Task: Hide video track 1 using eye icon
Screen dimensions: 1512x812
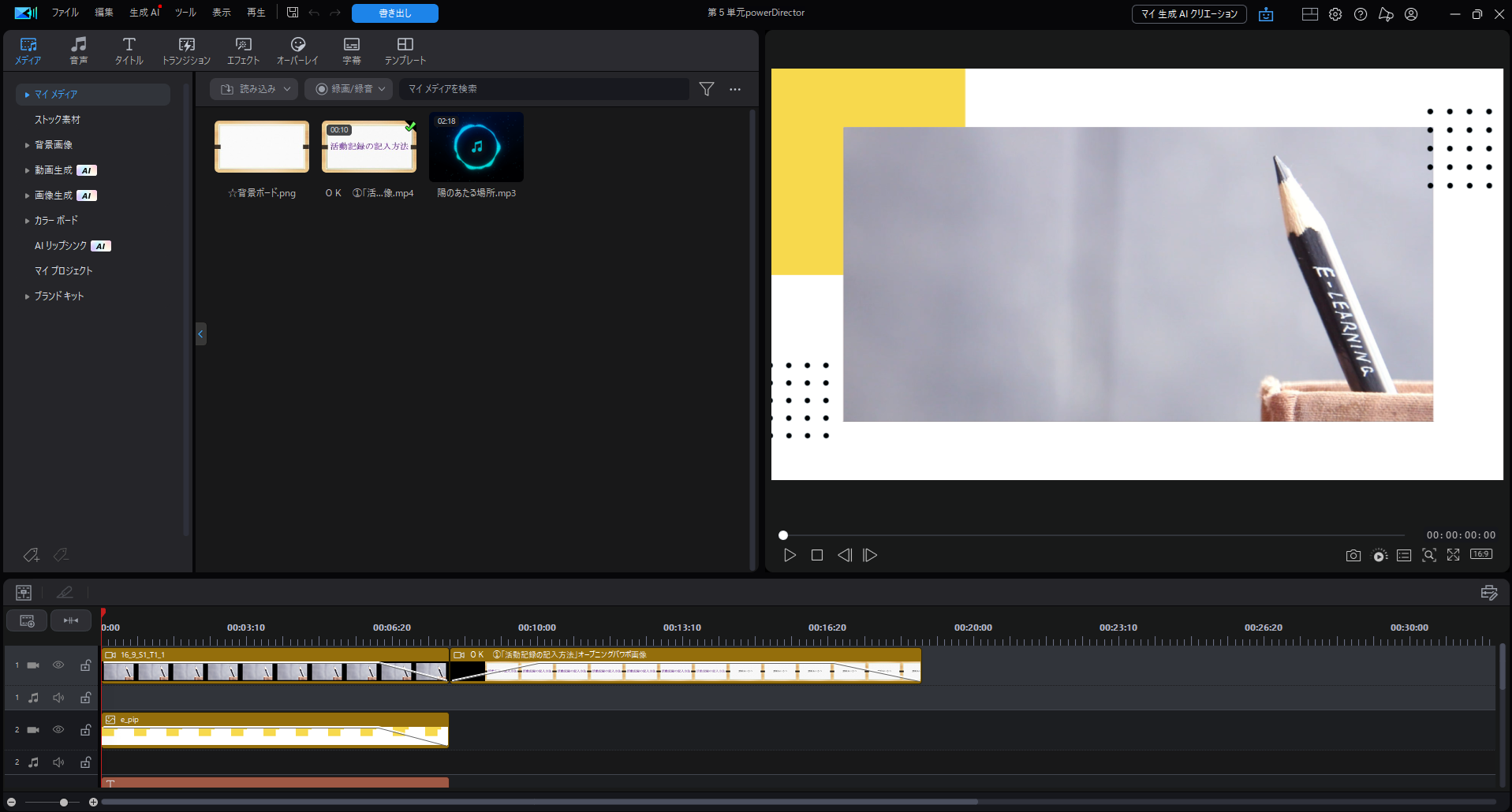Action: 58,665
